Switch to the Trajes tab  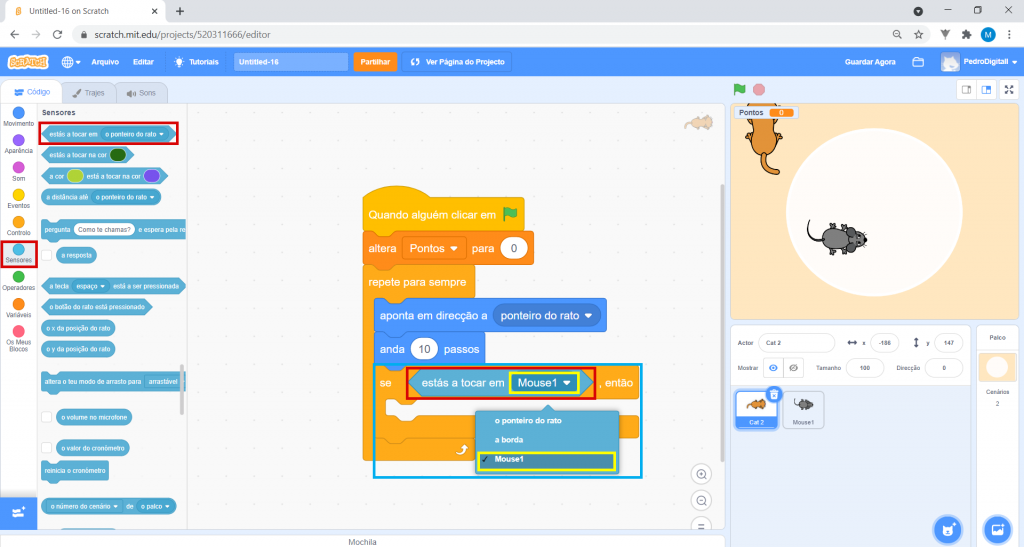(88, 93)
